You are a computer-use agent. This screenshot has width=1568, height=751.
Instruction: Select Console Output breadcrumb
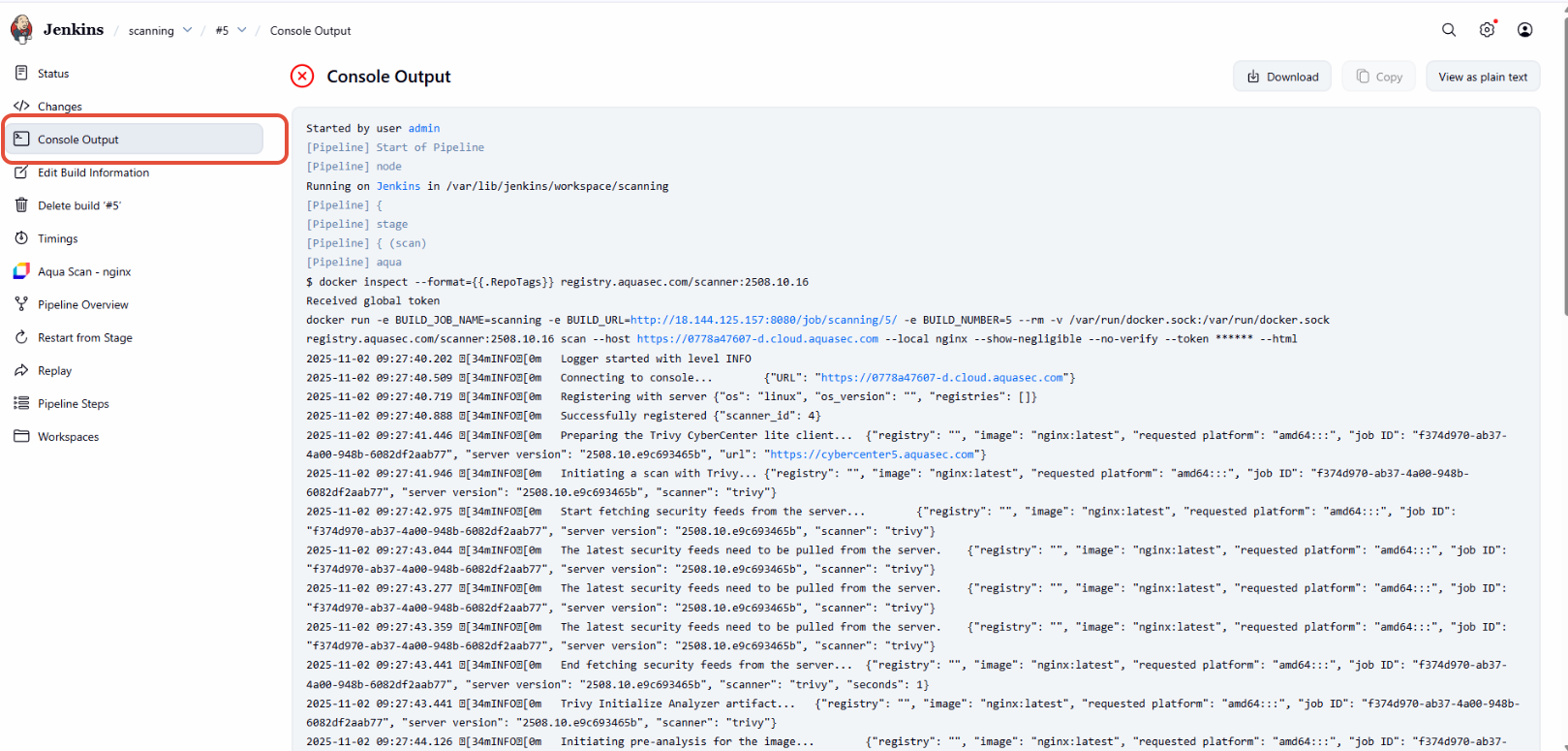(x=310, y=31)
